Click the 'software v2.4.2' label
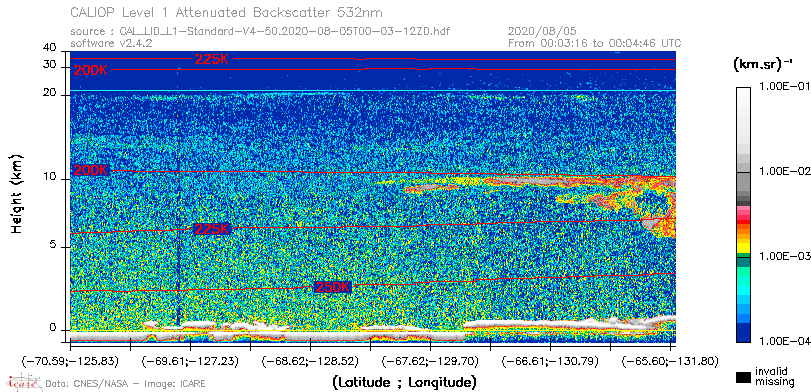 point(111,43)
